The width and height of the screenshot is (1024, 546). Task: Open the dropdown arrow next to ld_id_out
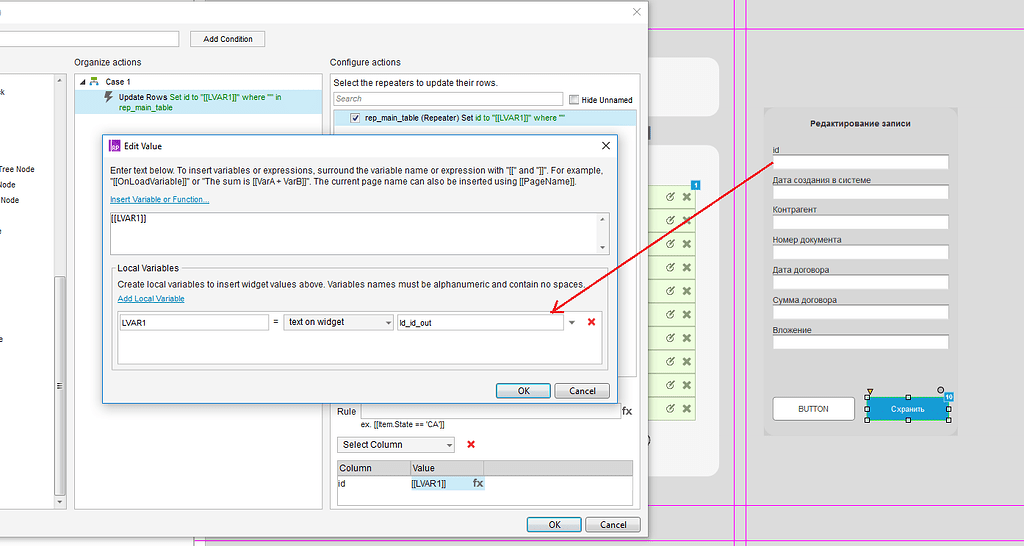572,323
